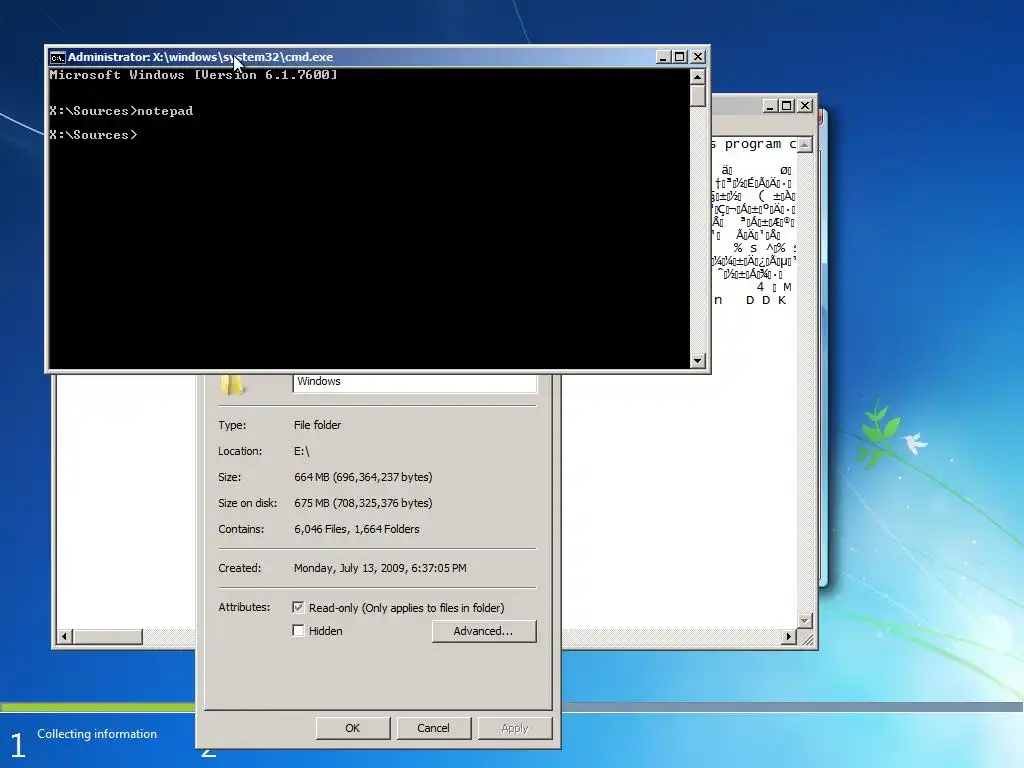This screenshot has height=768, width=1024.
Task: Click the '664 MB (696,364,237 bytes)' size value
Action: click(363, 477)
